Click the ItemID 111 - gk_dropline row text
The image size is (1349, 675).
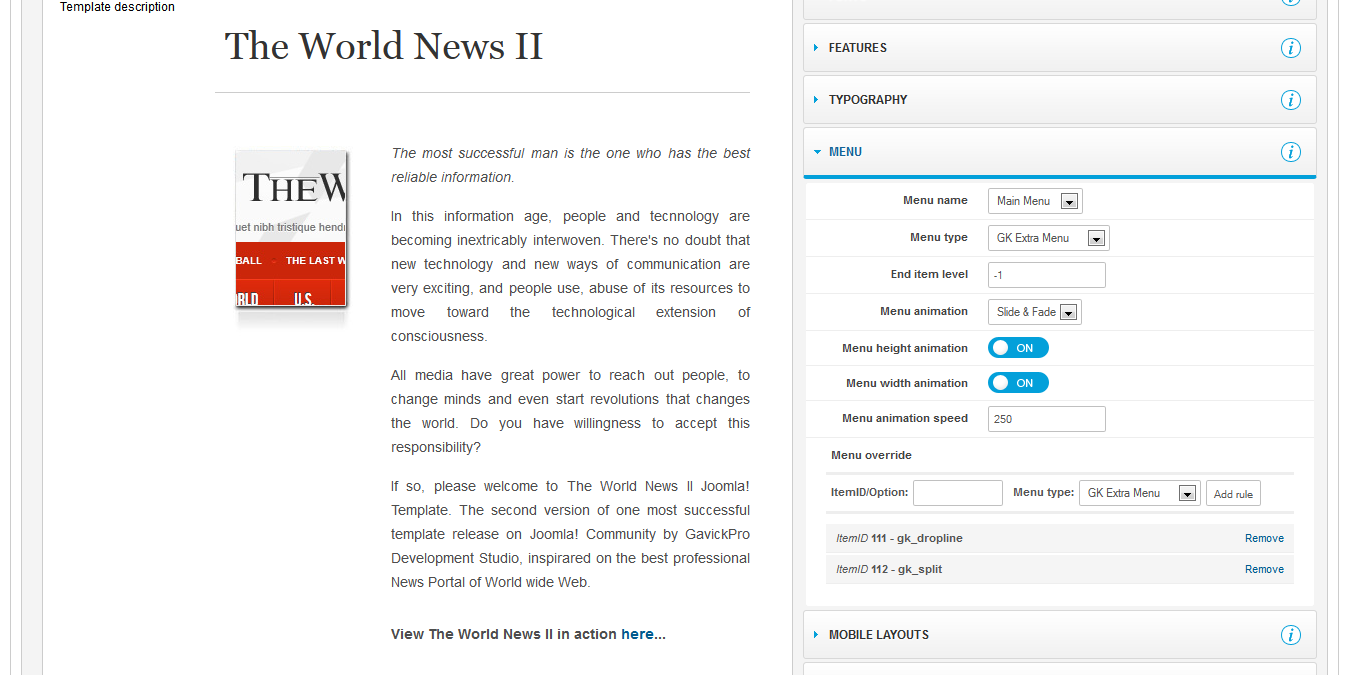coord(900,538)
